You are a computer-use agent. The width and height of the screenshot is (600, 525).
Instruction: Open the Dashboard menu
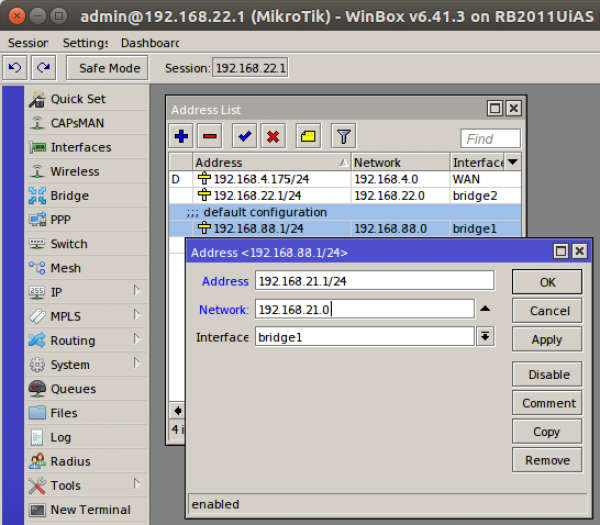pyautogui.click(x=150, y=43)
